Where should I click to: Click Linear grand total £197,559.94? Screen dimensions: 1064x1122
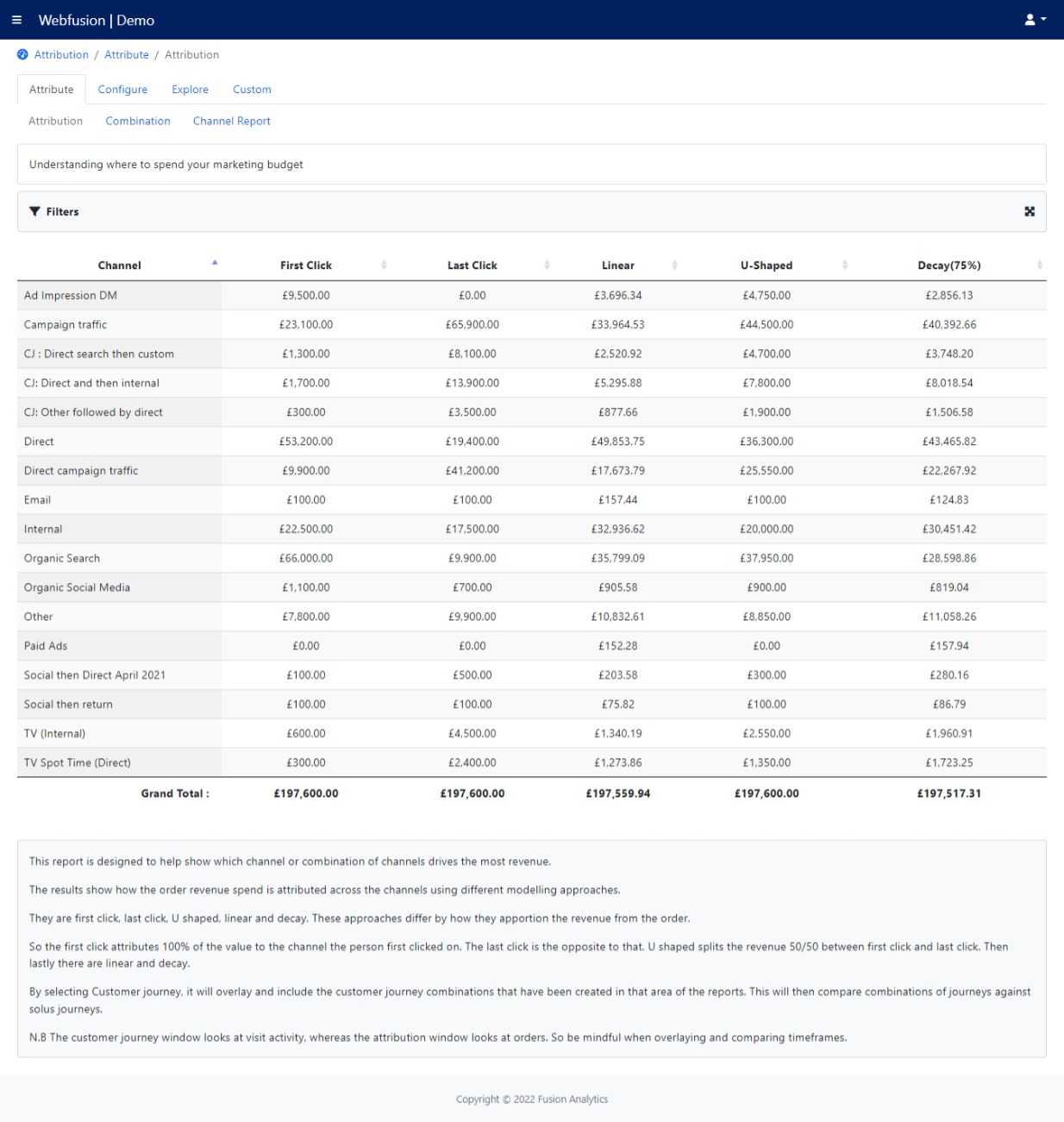click(x=618, y=793)
